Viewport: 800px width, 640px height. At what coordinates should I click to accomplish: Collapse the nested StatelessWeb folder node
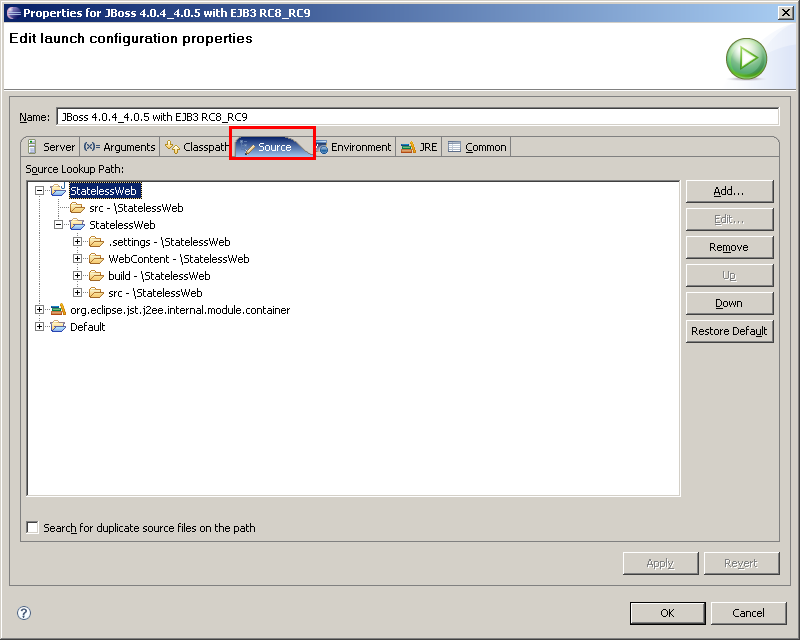coord(59,225)
